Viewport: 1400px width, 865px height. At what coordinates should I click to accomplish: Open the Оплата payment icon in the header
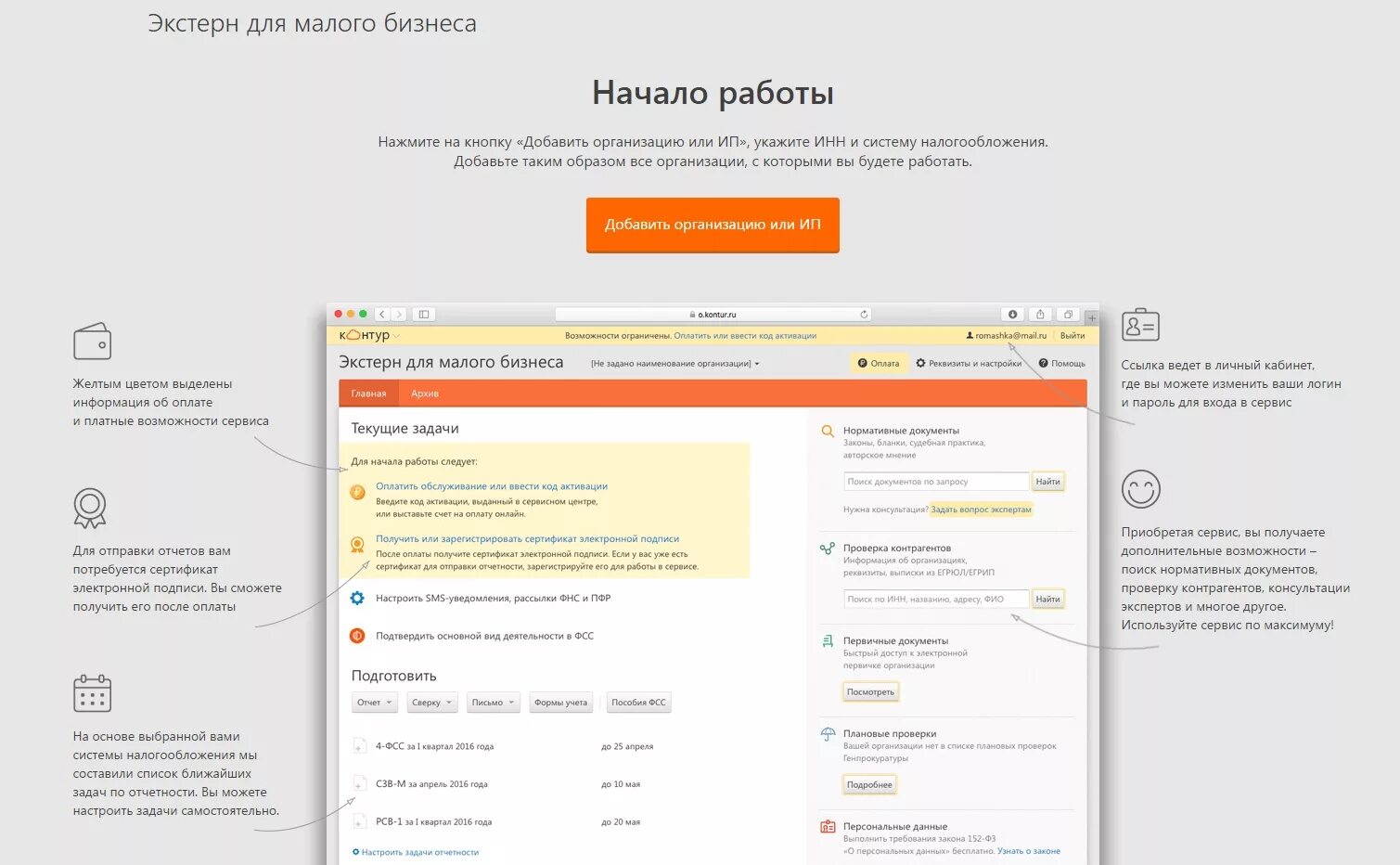click(864, 363)
